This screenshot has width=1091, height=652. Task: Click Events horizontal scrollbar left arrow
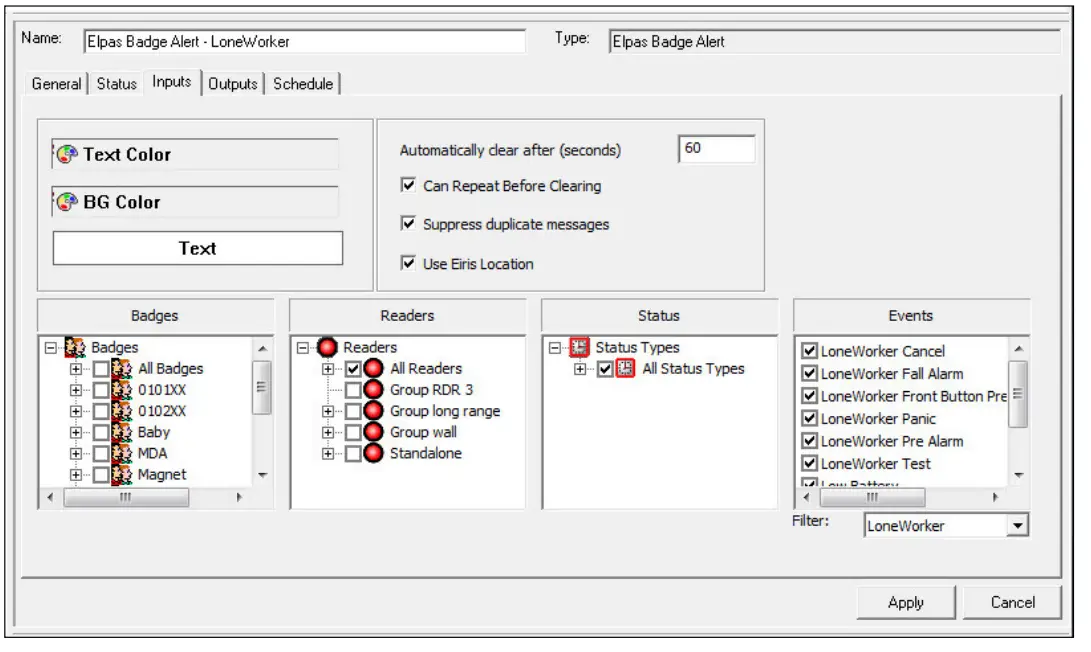point(807,498)
